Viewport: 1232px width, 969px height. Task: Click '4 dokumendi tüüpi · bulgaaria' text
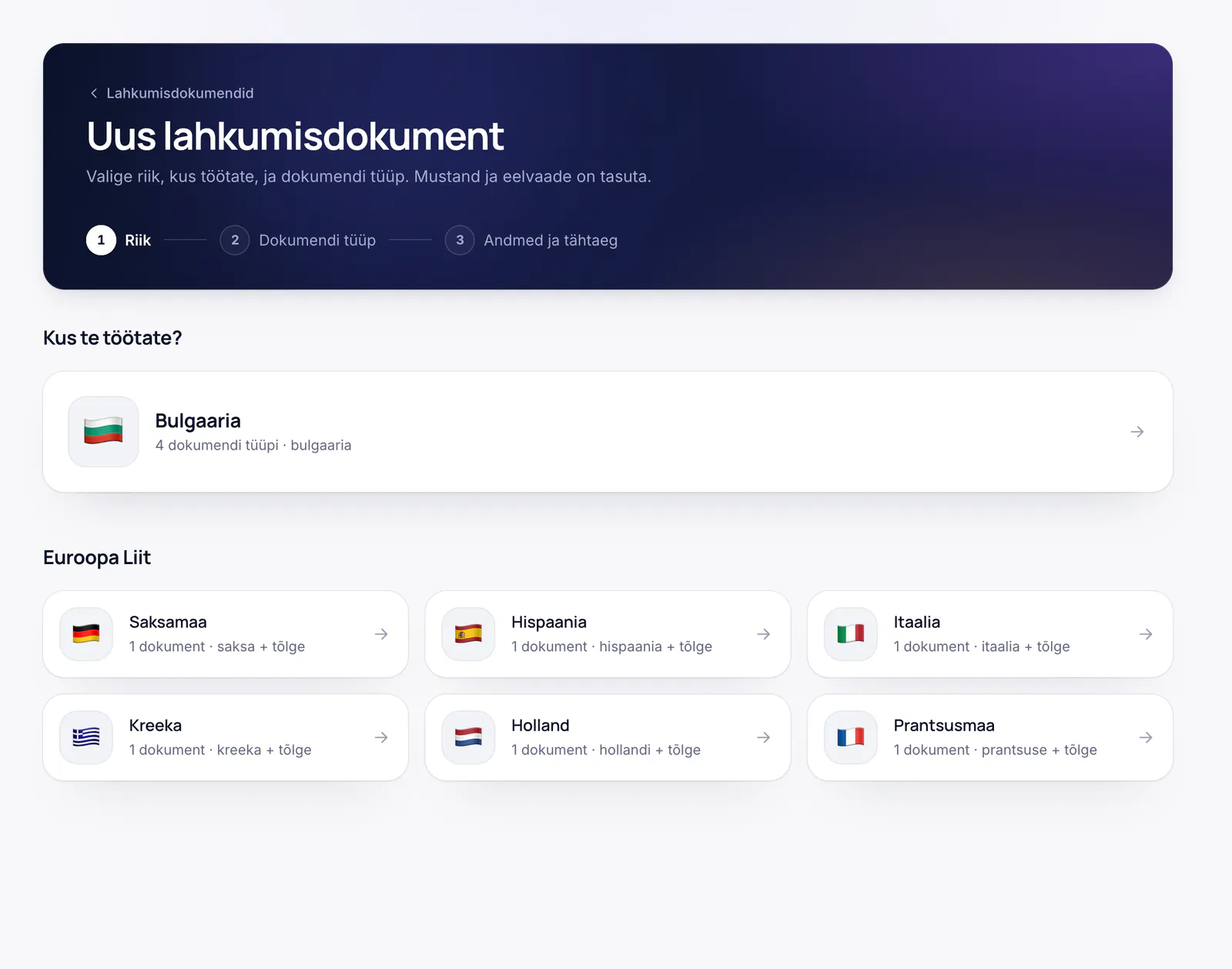pyautogui.click(x=253, y=446)
